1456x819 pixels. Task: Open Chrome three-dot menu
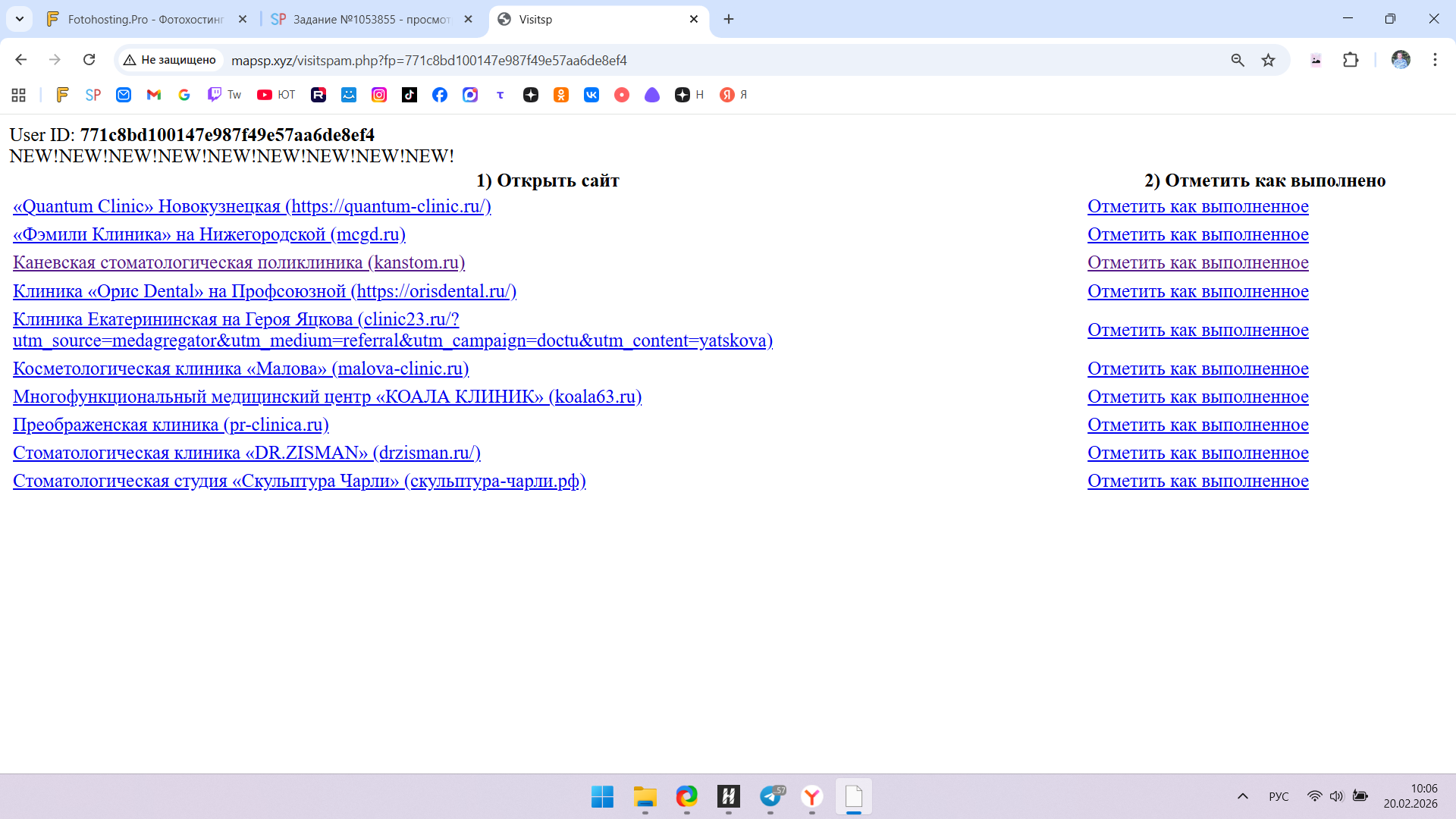(x=1435, y=60)
